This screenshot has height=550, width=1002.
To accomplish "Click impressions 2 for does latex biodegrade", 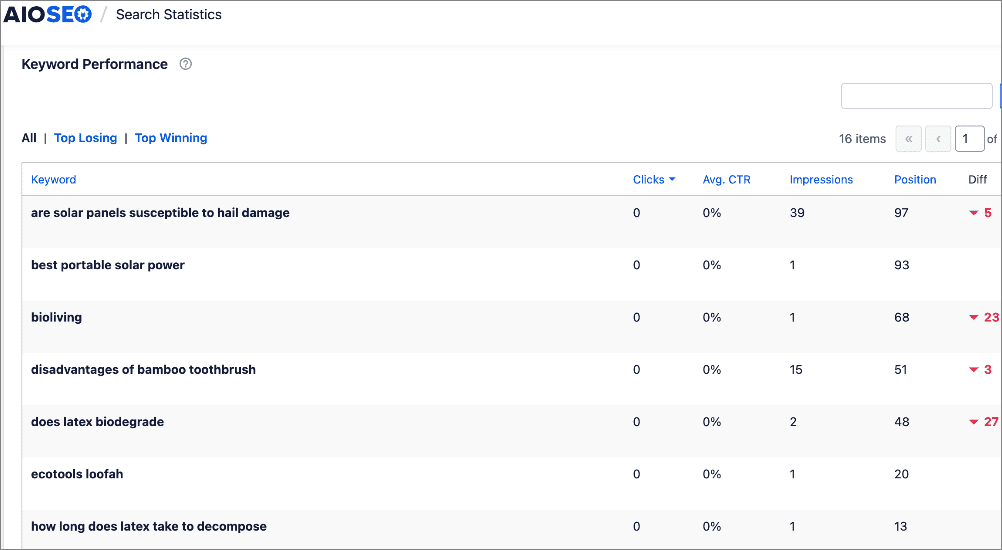I will tap(793, 422).
